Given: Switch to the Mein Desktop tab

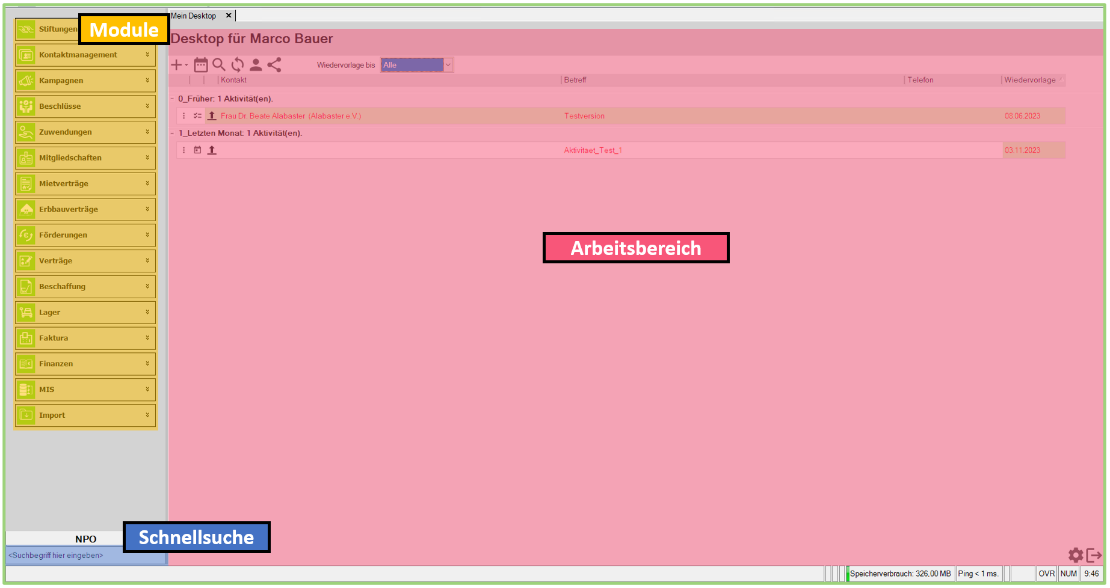Looking at the screenshot, I should click(x=196, y=15).
